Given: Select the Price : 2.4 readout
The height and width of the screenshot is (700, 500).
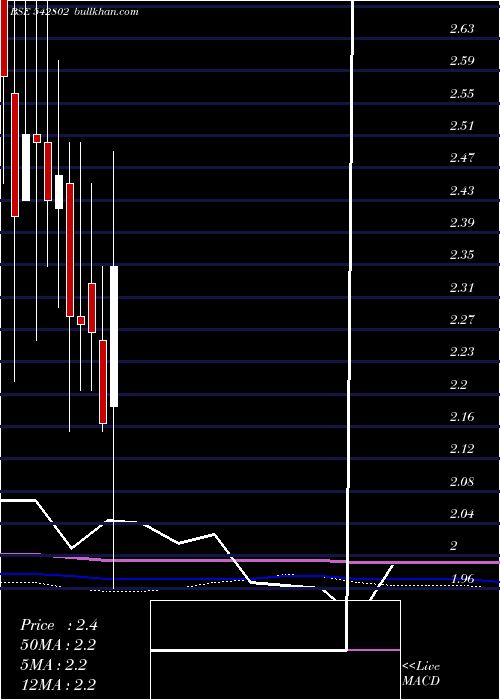Looking at the screenshot, I should click(x=59, y=625).
